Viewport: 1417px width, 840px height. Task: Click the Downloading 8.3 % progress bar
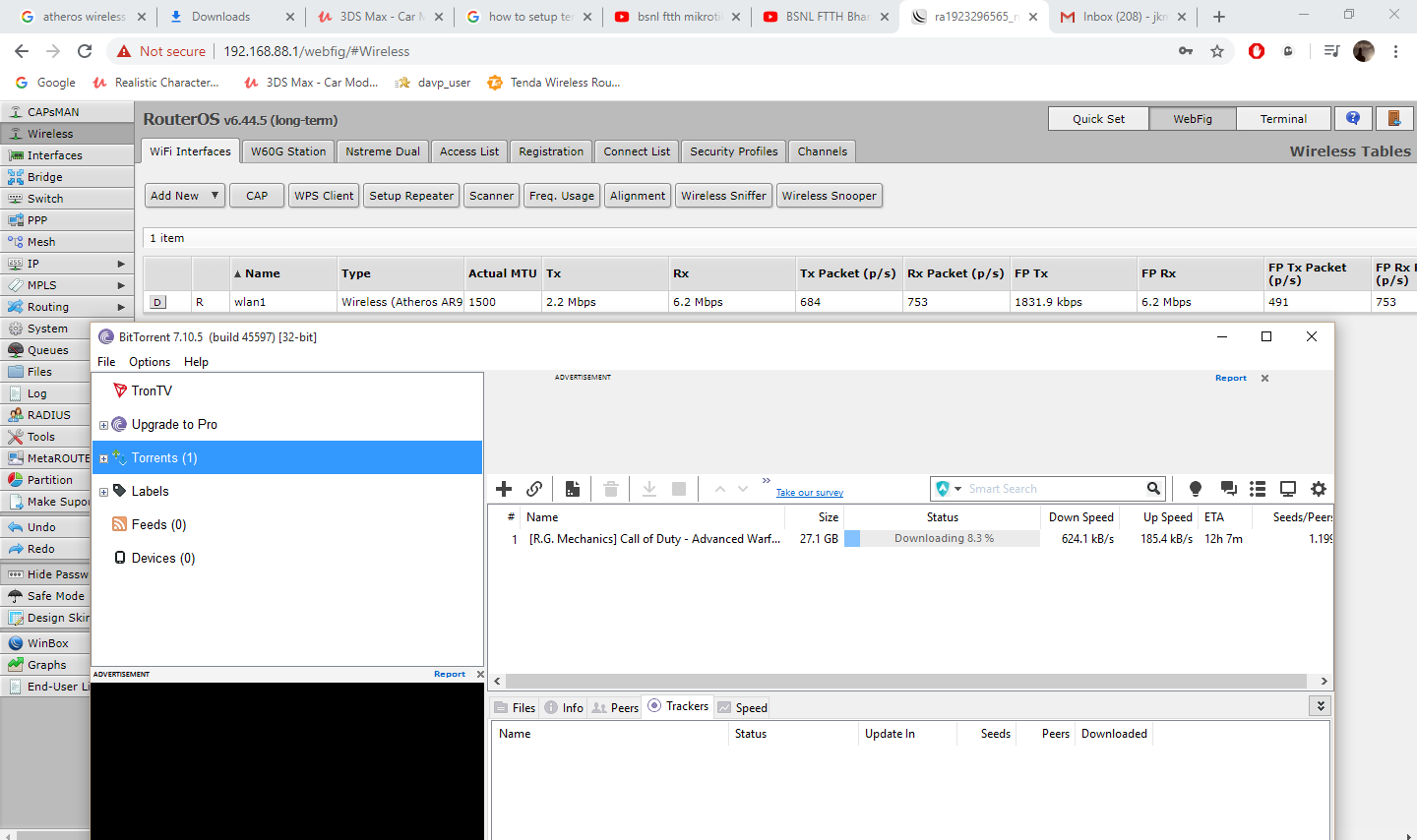click(x=943, y=539)
